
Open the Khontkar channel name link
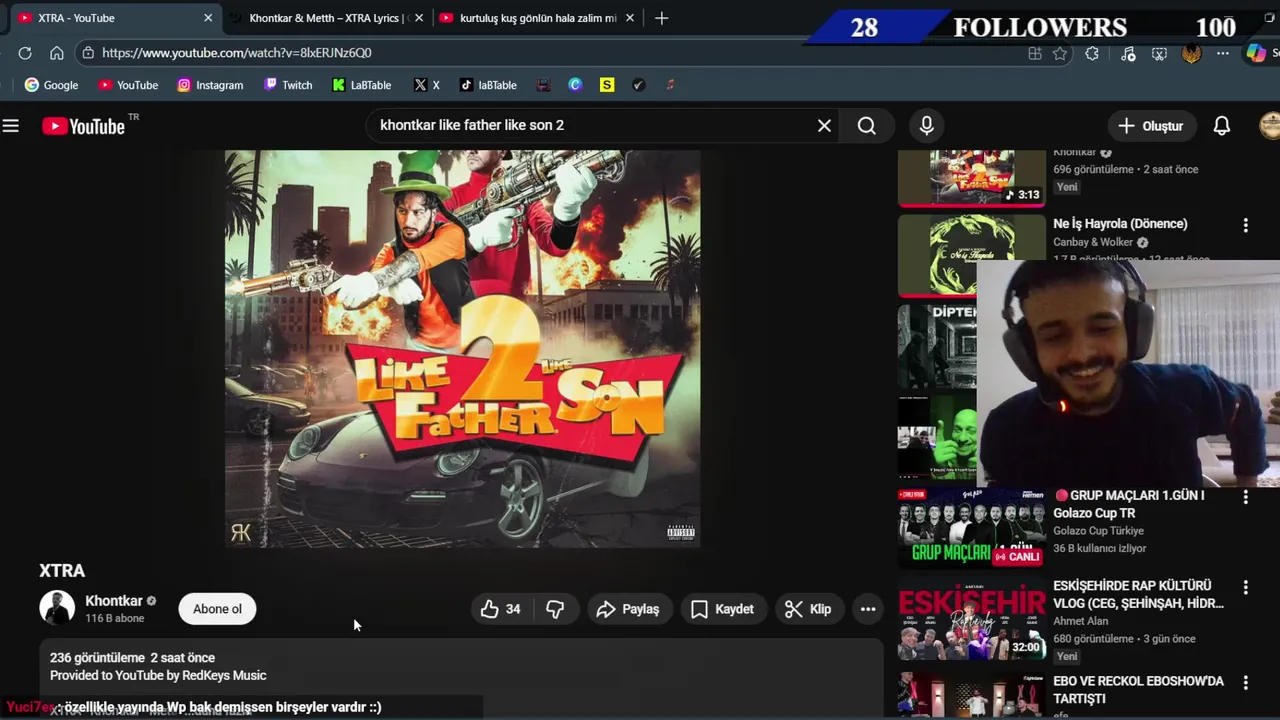[x=114, y=601]
